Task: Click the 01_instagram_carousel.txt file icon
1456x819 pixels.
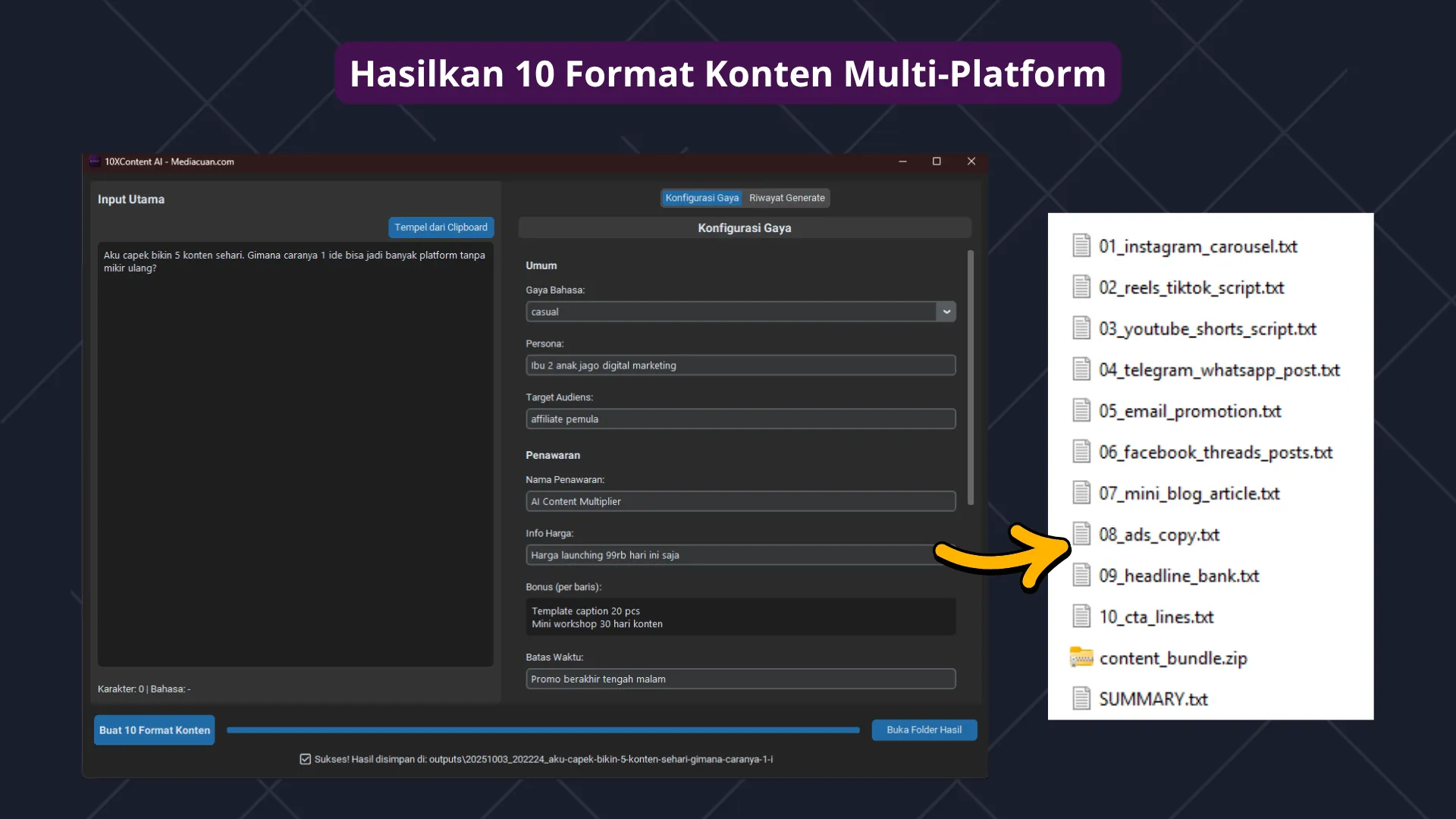Action: click(x=1081, y=246)
